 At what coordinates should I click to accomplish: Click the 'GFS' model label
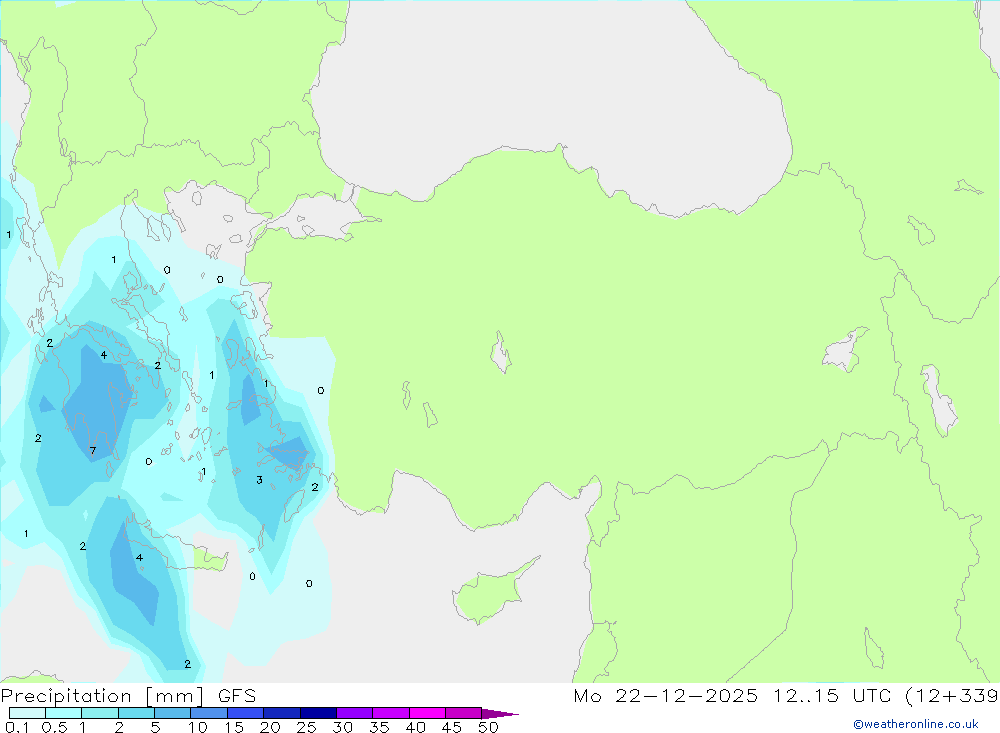237,696
